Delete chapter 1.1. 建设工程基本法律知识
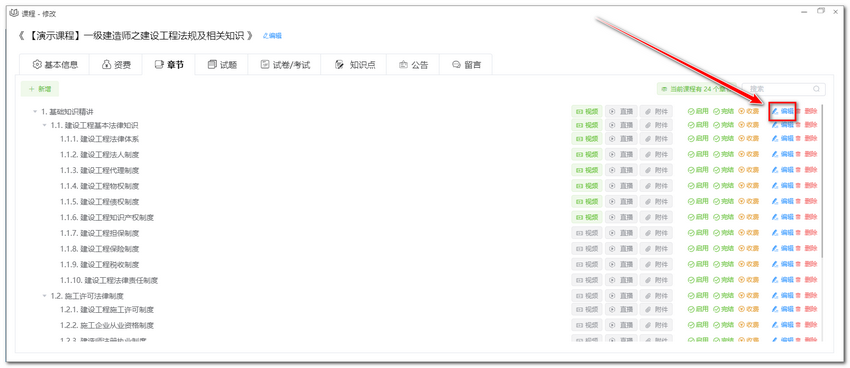 (807, 125)
